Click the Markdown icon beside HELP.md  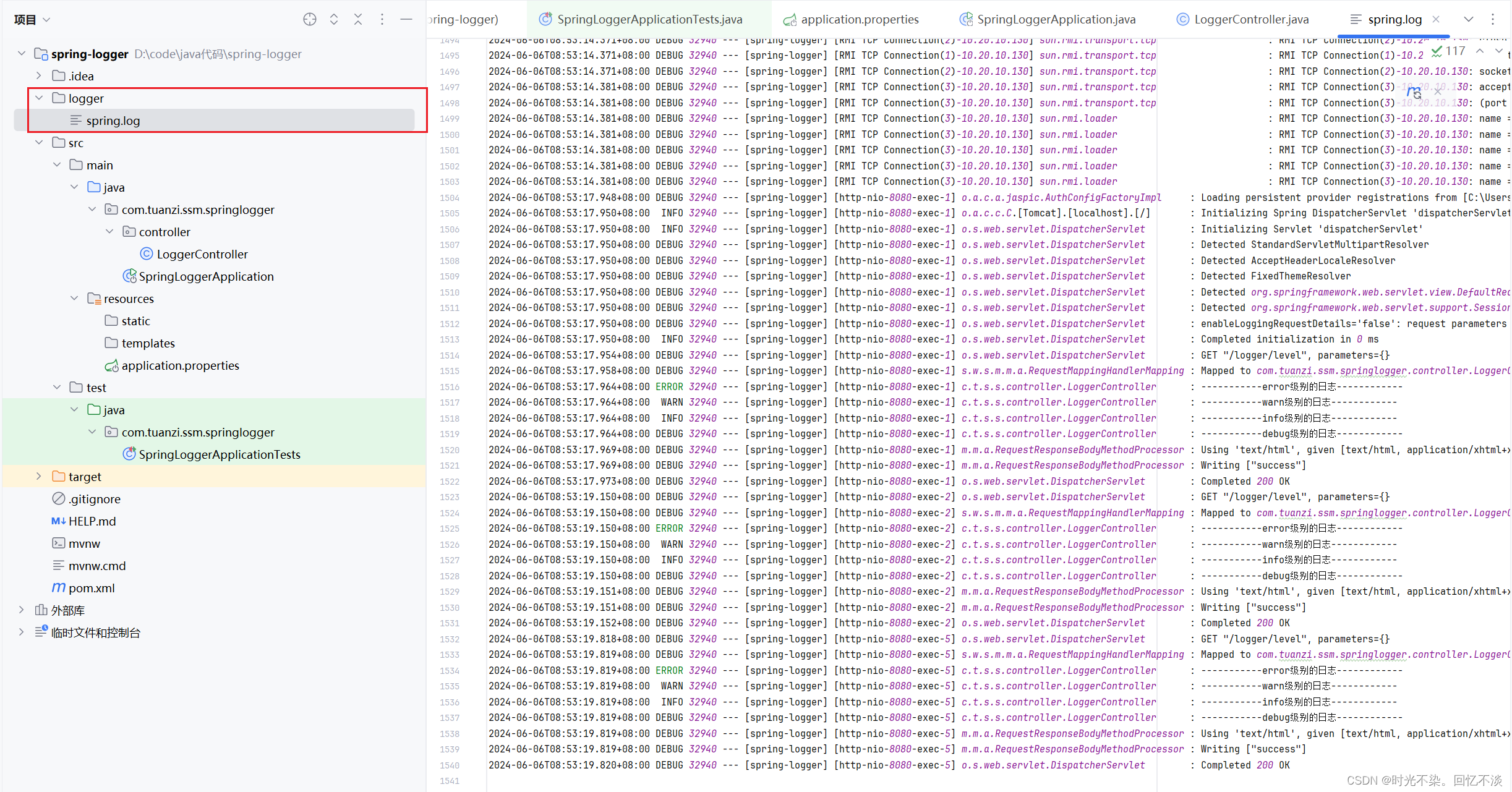[x=59, y=521]
